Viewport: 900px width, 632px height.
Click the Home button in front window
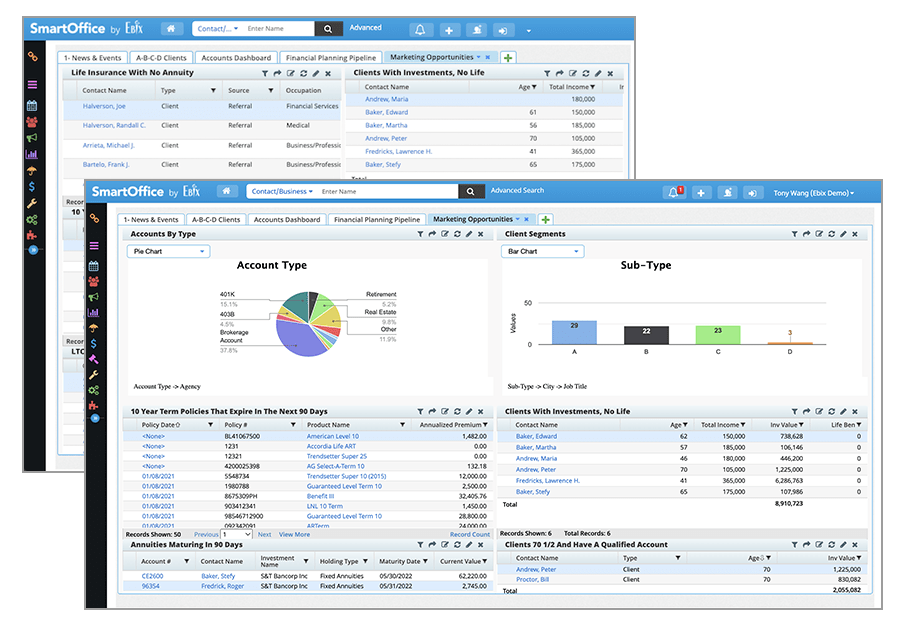click(x=228, y=191)
